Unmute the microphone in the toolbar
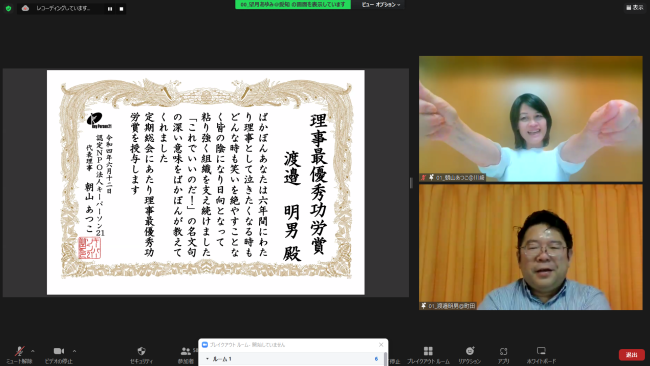 19,355
